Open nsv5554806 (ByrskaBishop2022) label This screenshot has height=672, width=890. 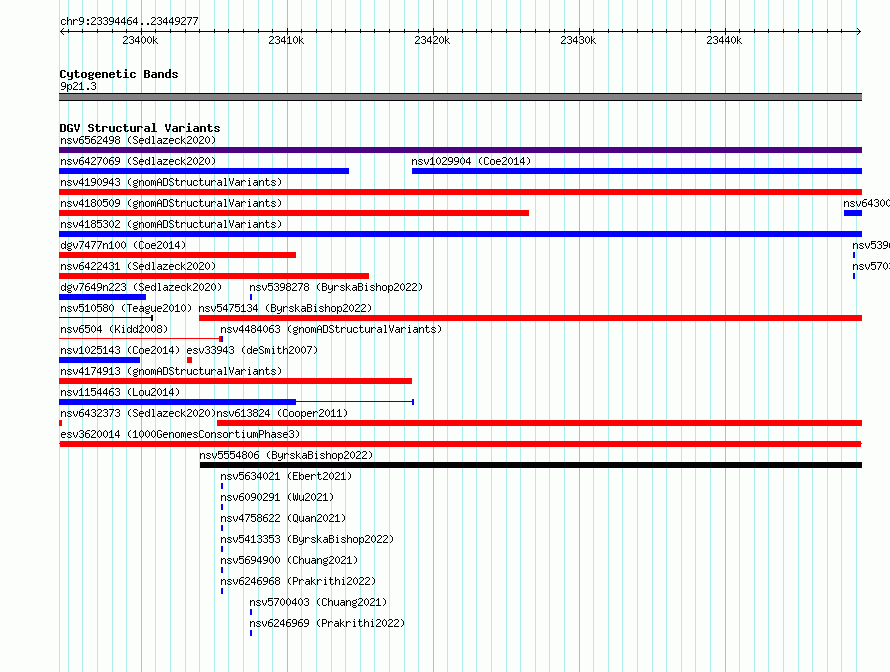[x=286, y=455]
